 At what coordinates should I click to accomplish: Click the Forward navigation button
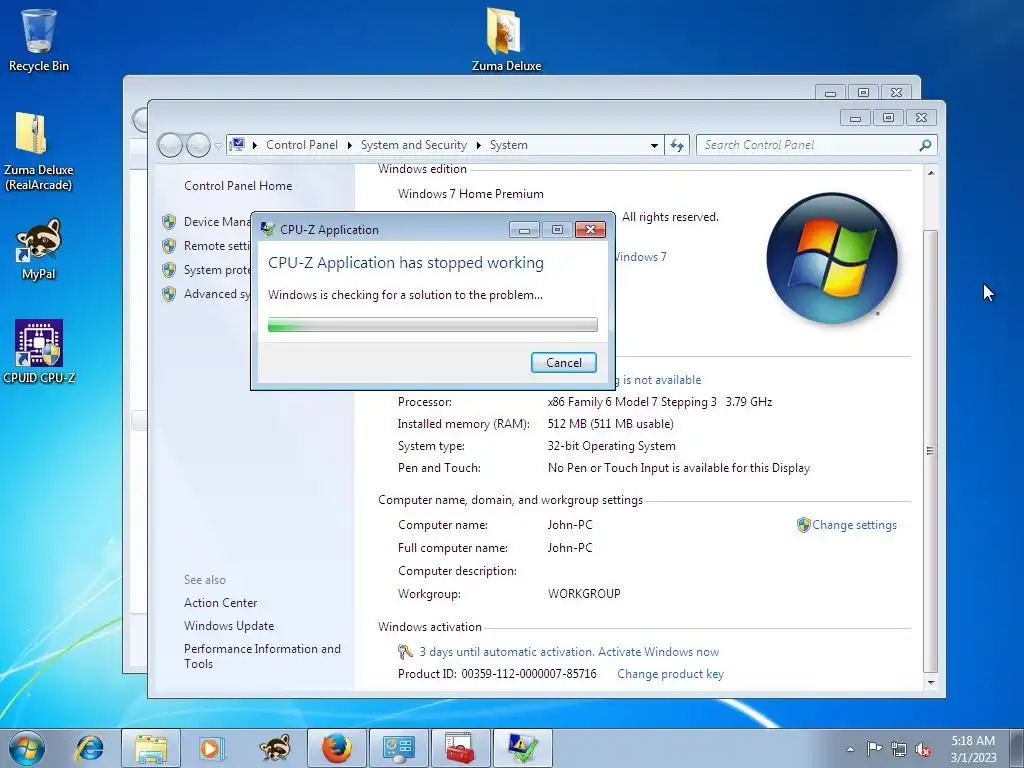[x=198, y=145]
